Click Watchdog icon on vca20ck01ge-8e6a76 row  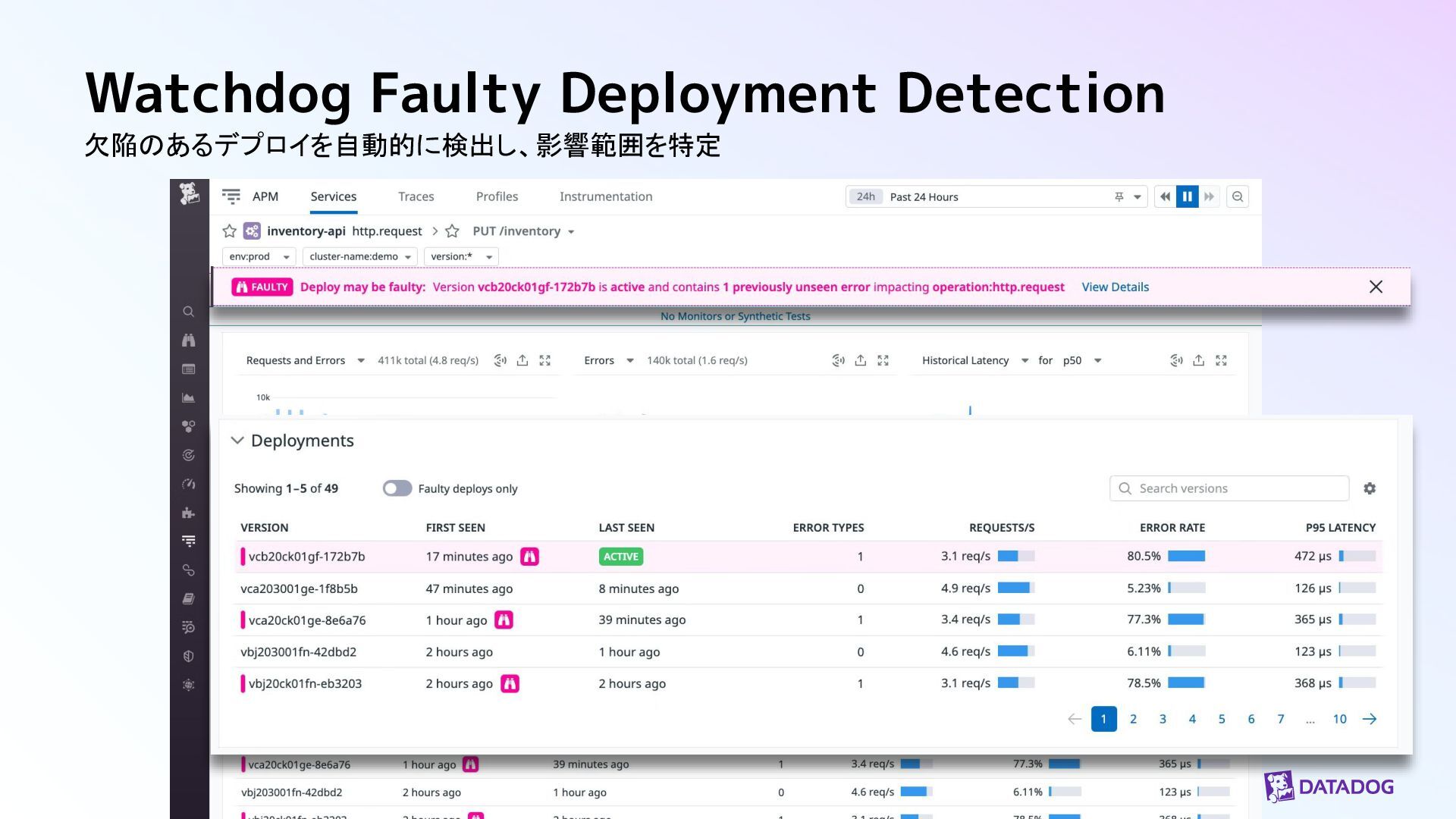pos(504,620)
